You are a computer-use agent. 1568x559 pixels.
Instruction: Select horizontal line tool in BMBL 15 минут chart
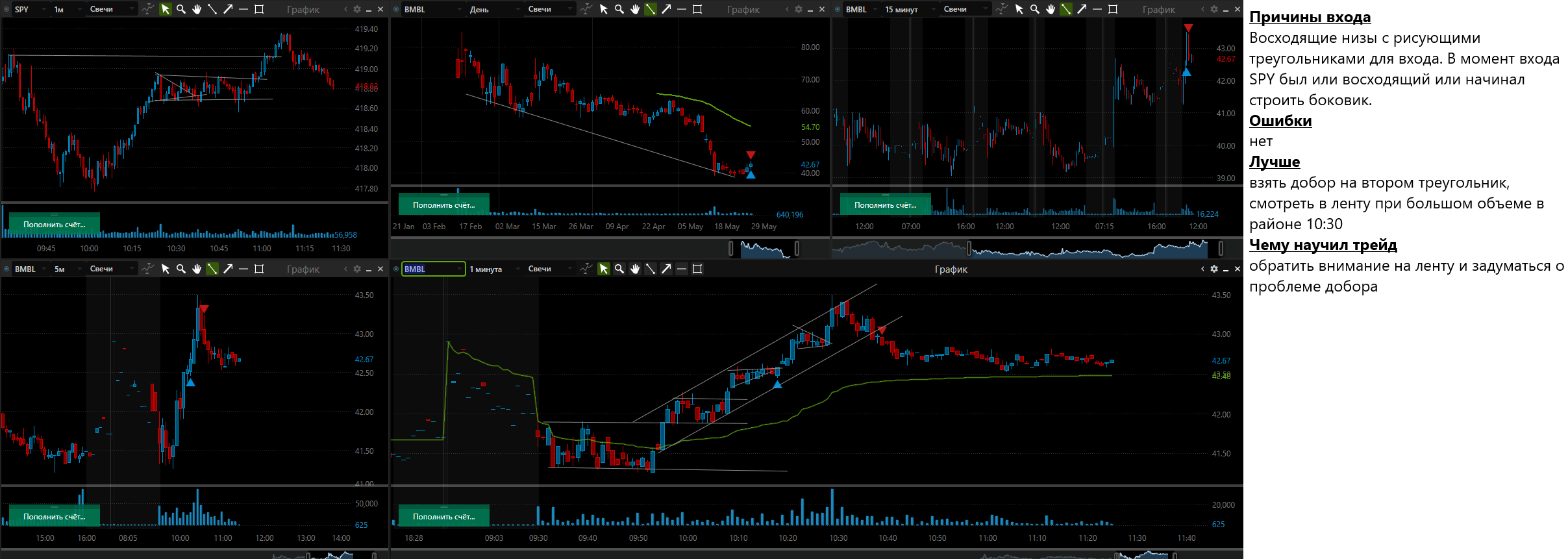[x=1097, y=9]
